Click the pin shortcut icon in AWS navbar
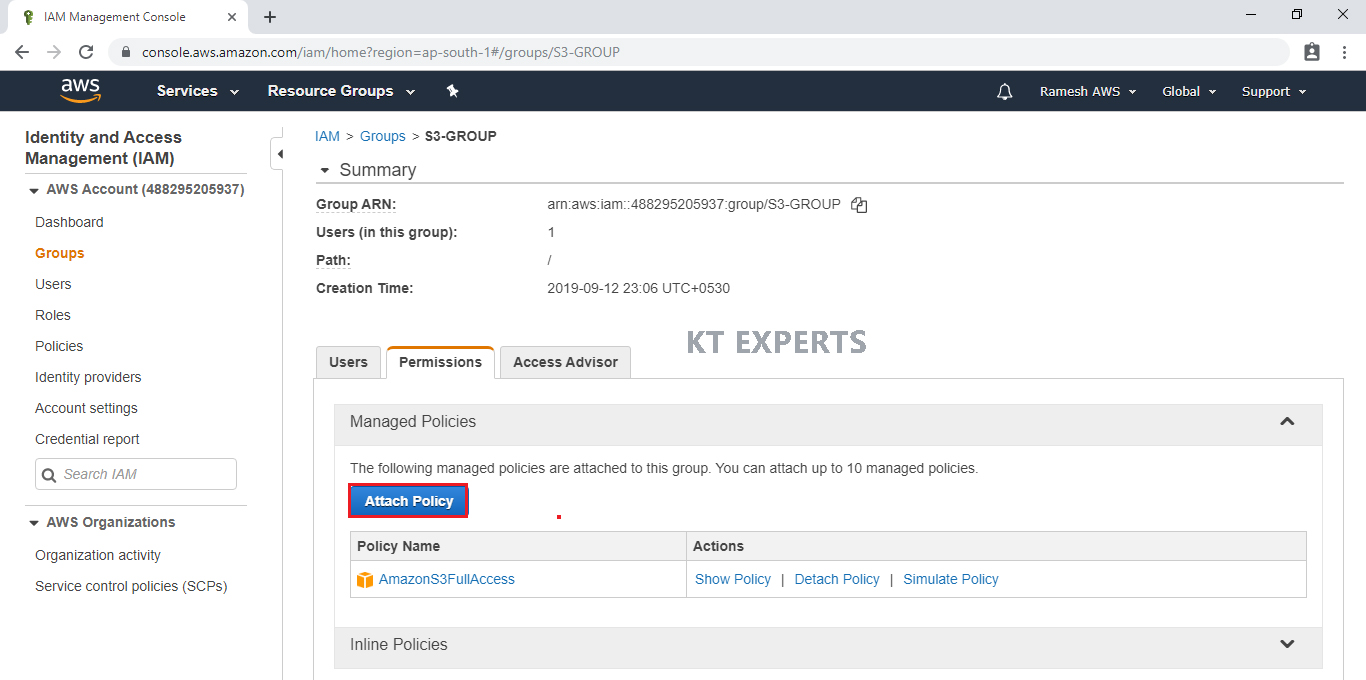 coord(452,91)
